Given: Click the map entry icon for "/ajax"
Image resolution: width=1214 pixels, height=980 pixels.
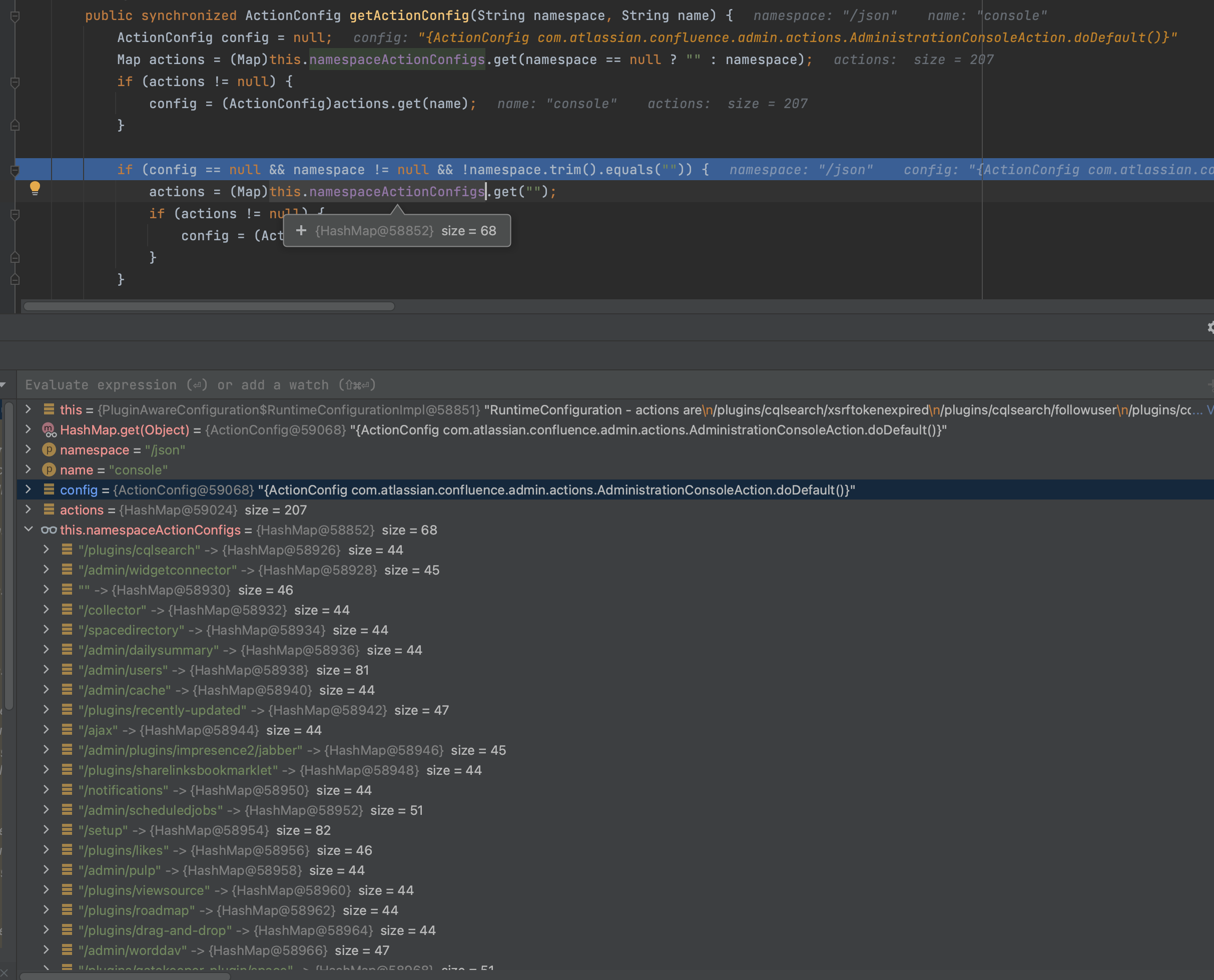Looking at the screenshot, I should click(67, 729).
